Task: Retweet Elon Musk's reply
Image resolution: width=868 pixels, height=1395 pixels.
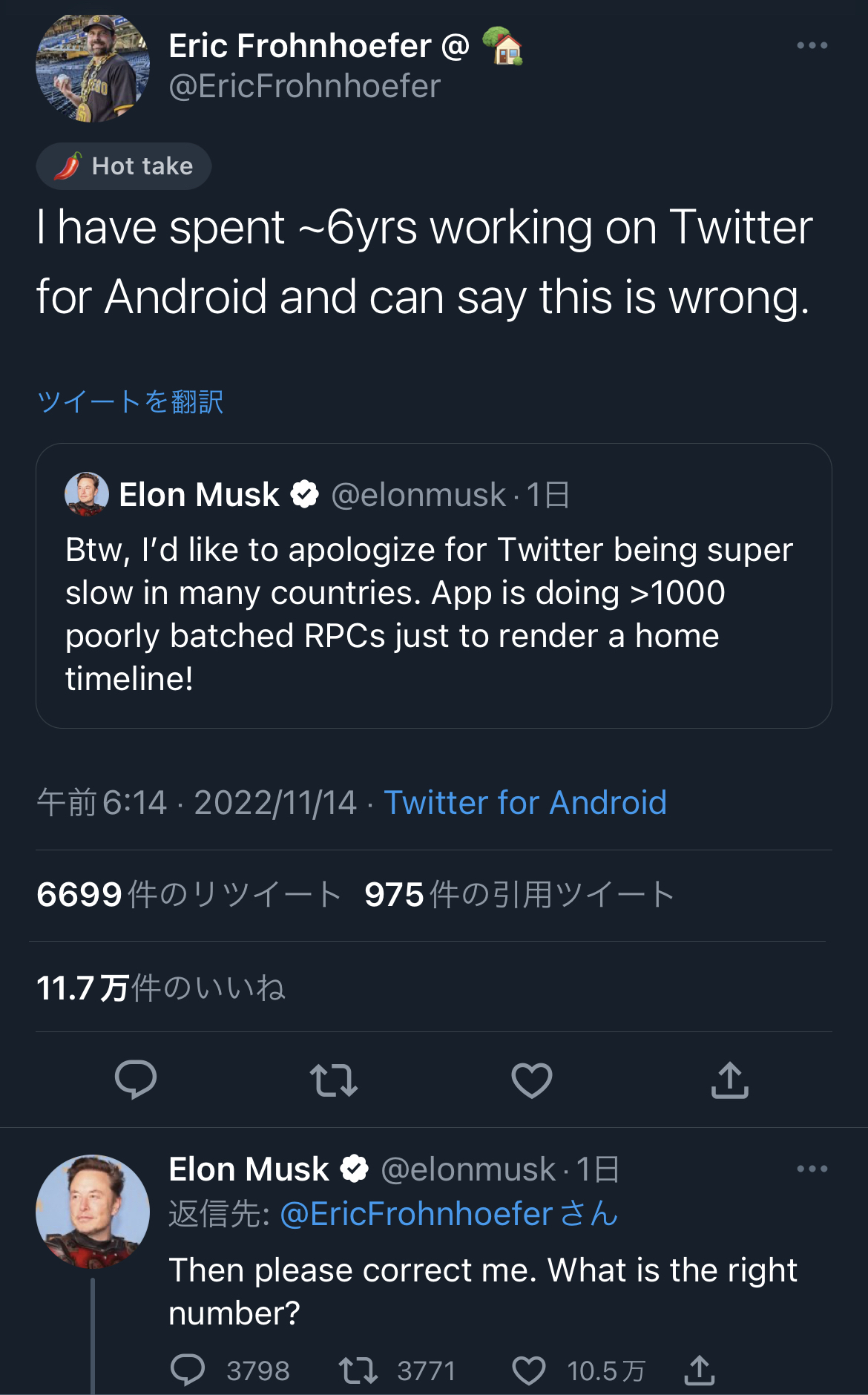Action: (x=358, y=1371)
